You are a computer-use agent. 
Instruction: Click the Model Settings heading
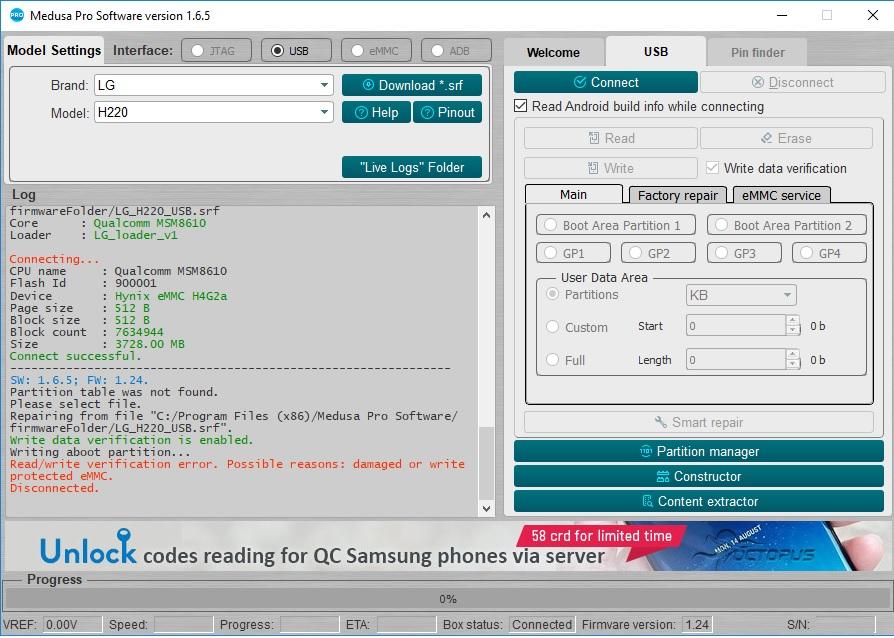(x=54, y=50)
